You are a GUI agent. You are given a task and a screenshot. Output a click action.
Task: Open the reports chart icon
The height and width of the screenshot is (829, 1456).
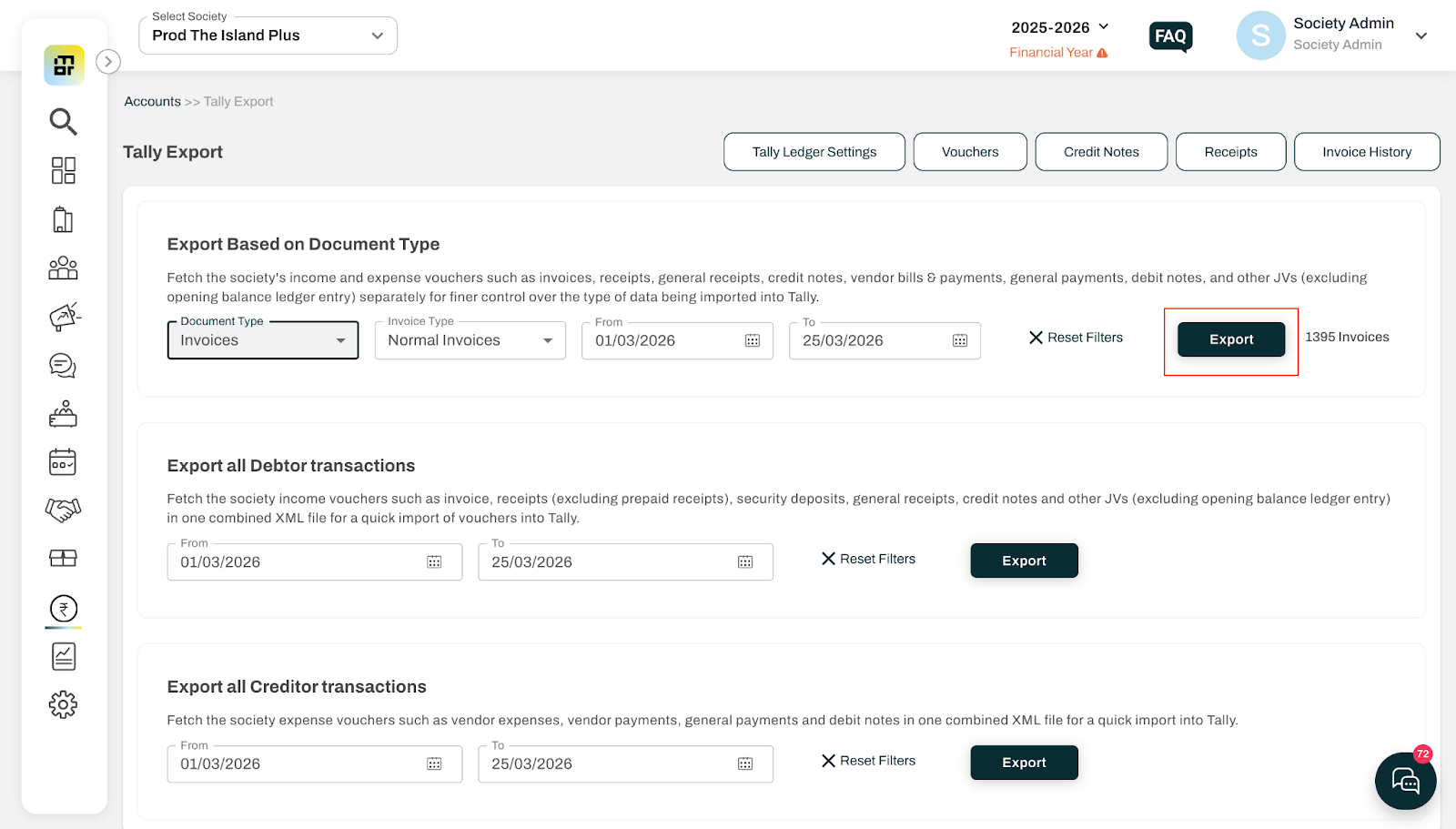pyautogui.click(x=64, y=656)
